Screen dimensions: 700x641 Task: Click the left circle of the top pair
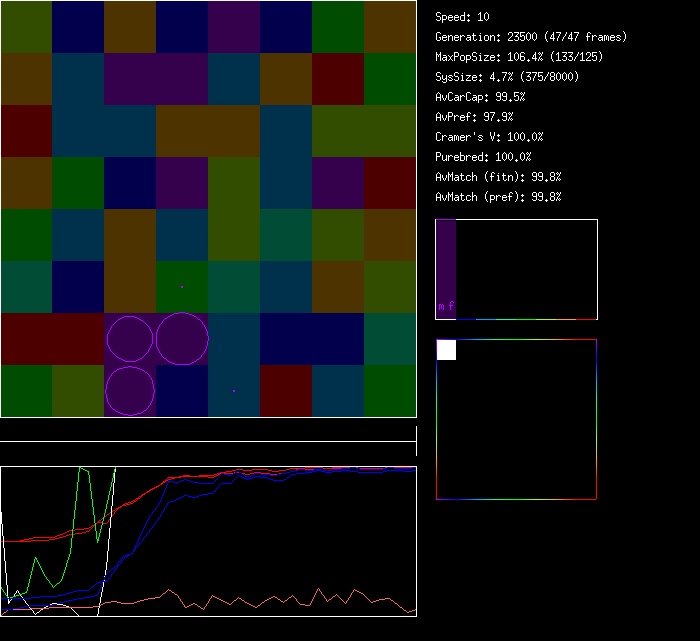point(130,339)
